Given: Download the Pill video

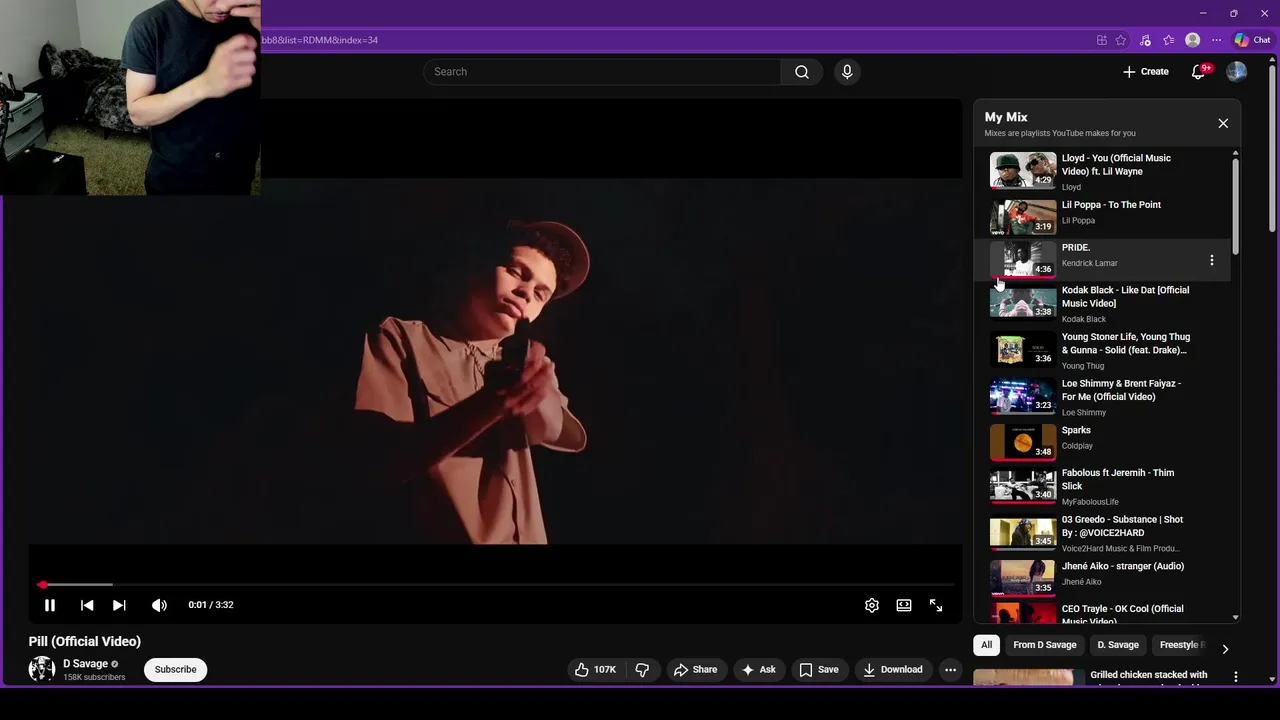Looking at the screenshot, I should (893, 670).
